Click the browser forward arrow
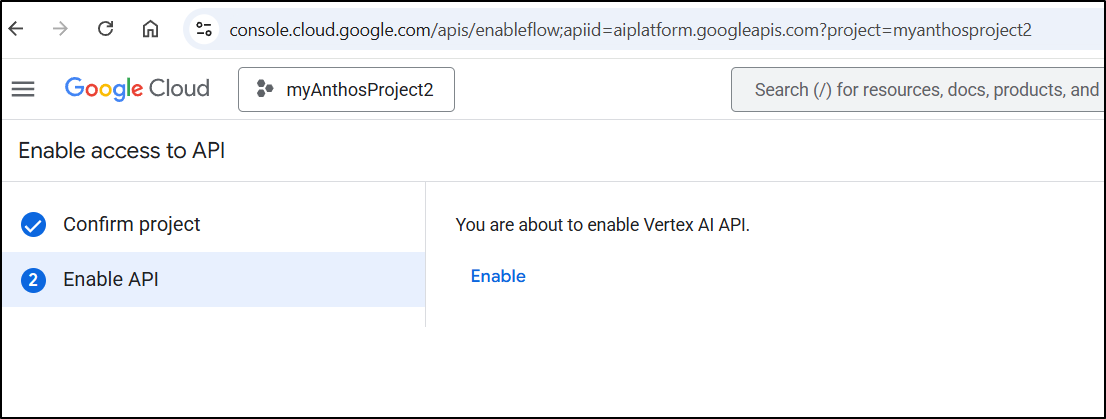The image size is (1106, 419). click(61, 29)
